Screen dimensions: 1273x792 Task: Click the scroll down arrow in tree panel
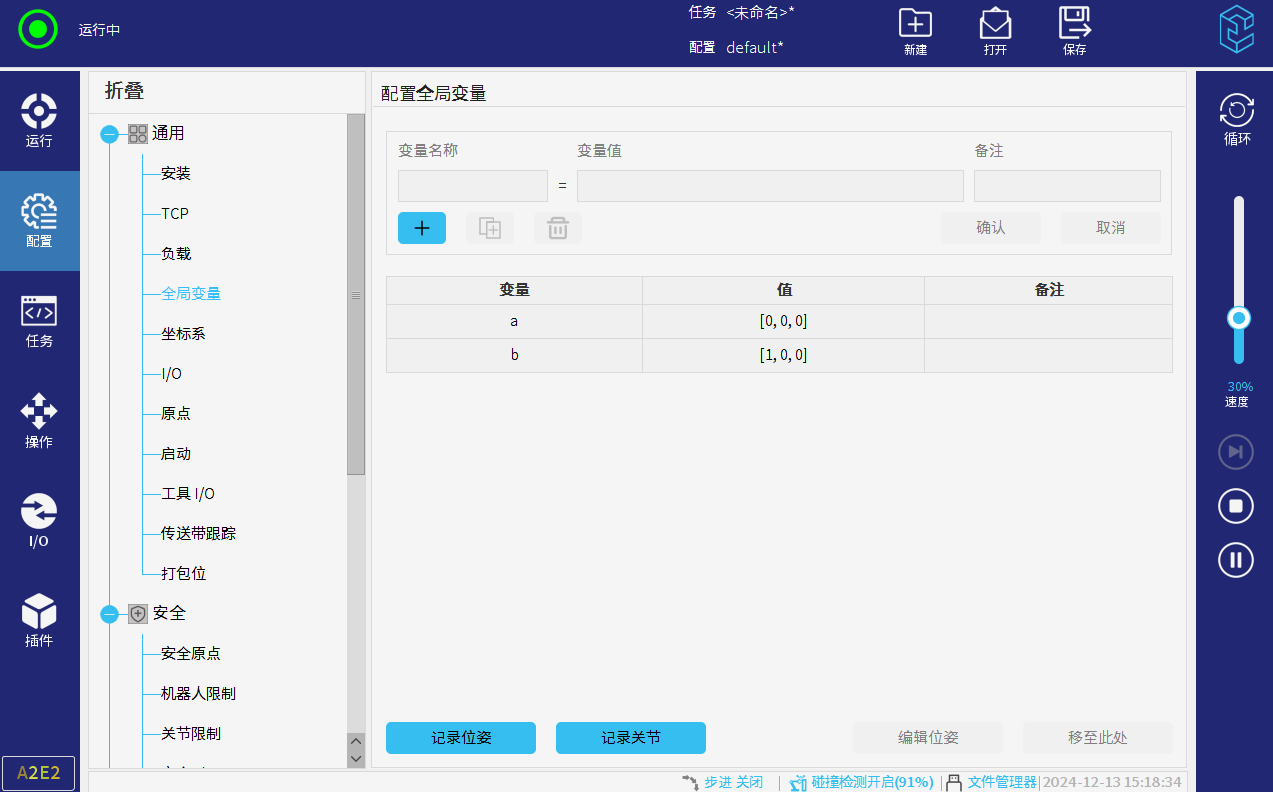(356, 759)
